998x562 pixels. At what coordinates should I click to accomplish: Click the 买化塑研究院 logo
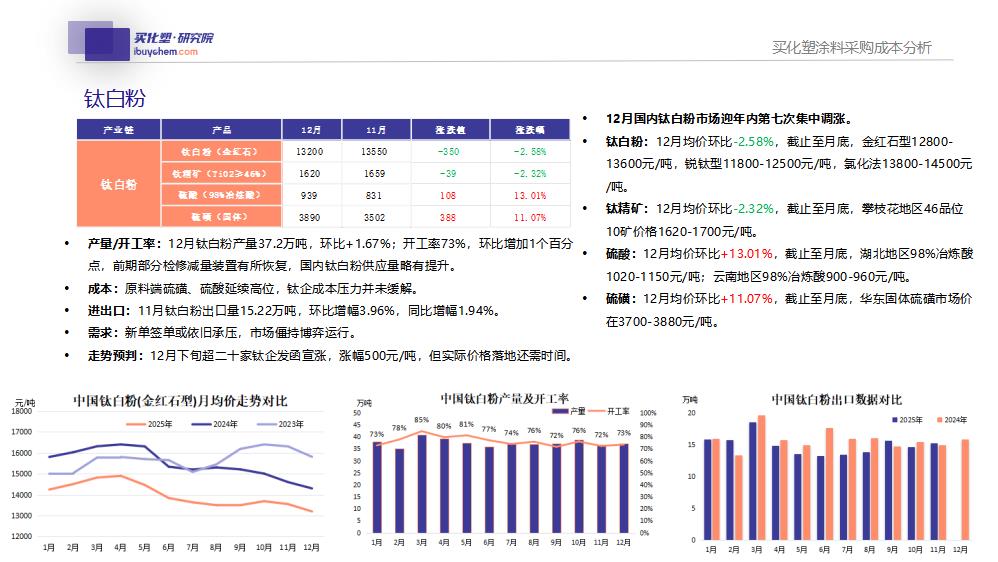coord(173,38)
